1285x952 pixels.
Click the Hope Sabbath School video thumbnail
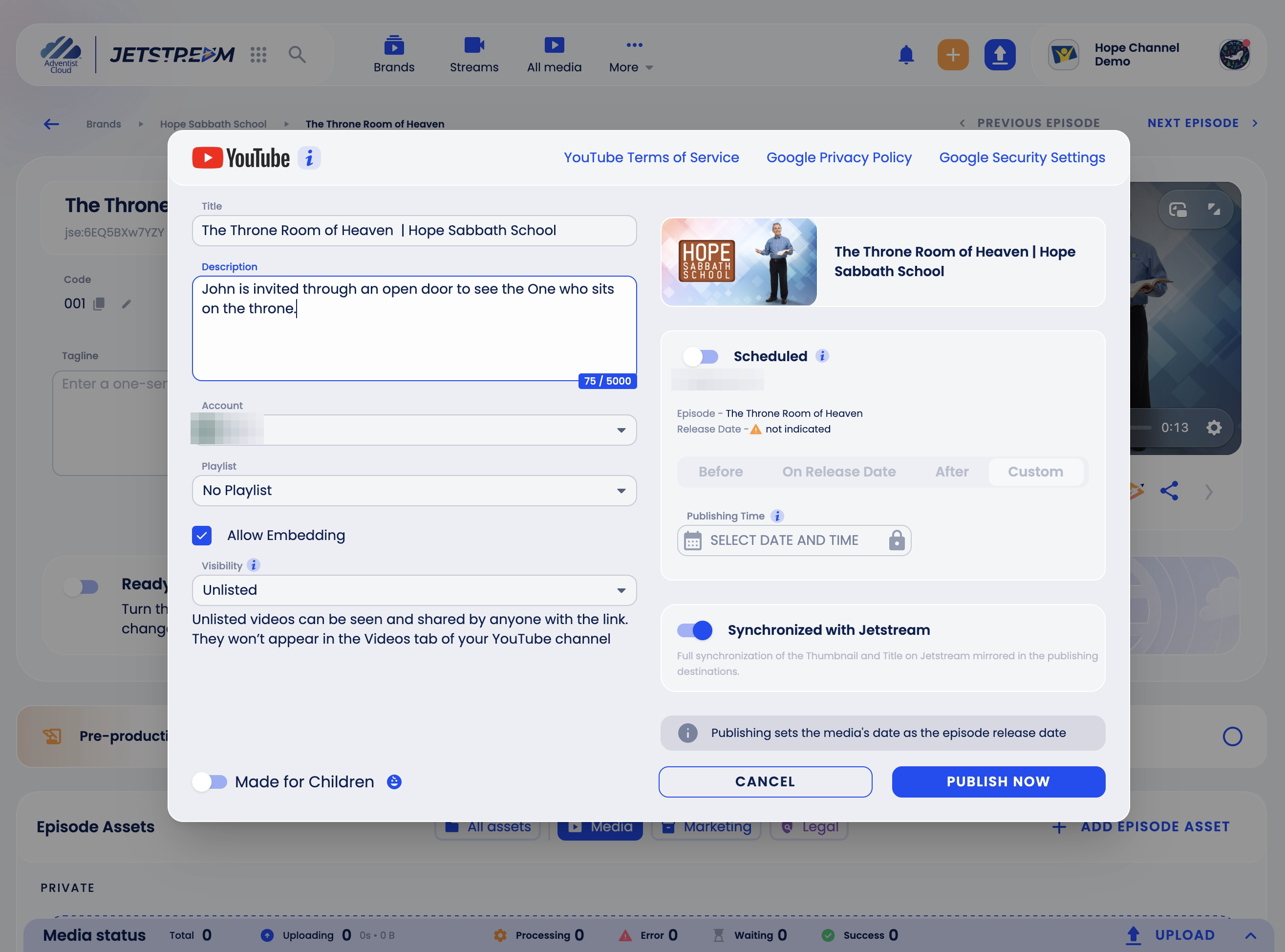pos(739,261)
